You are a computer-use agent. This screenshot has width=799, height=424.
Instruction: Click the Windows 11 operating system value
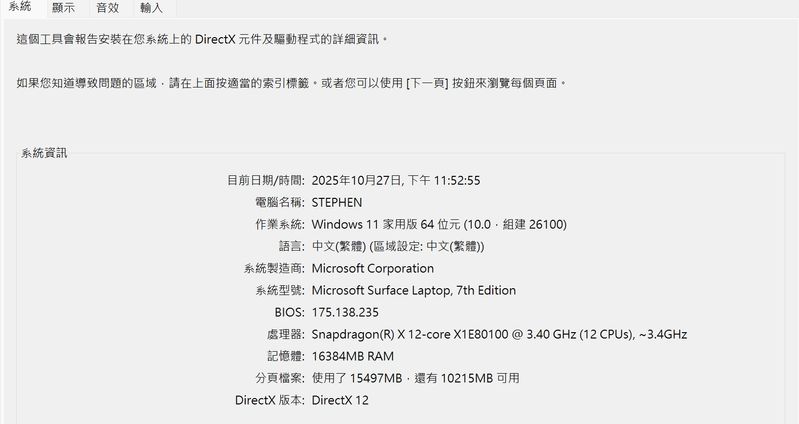439,225
